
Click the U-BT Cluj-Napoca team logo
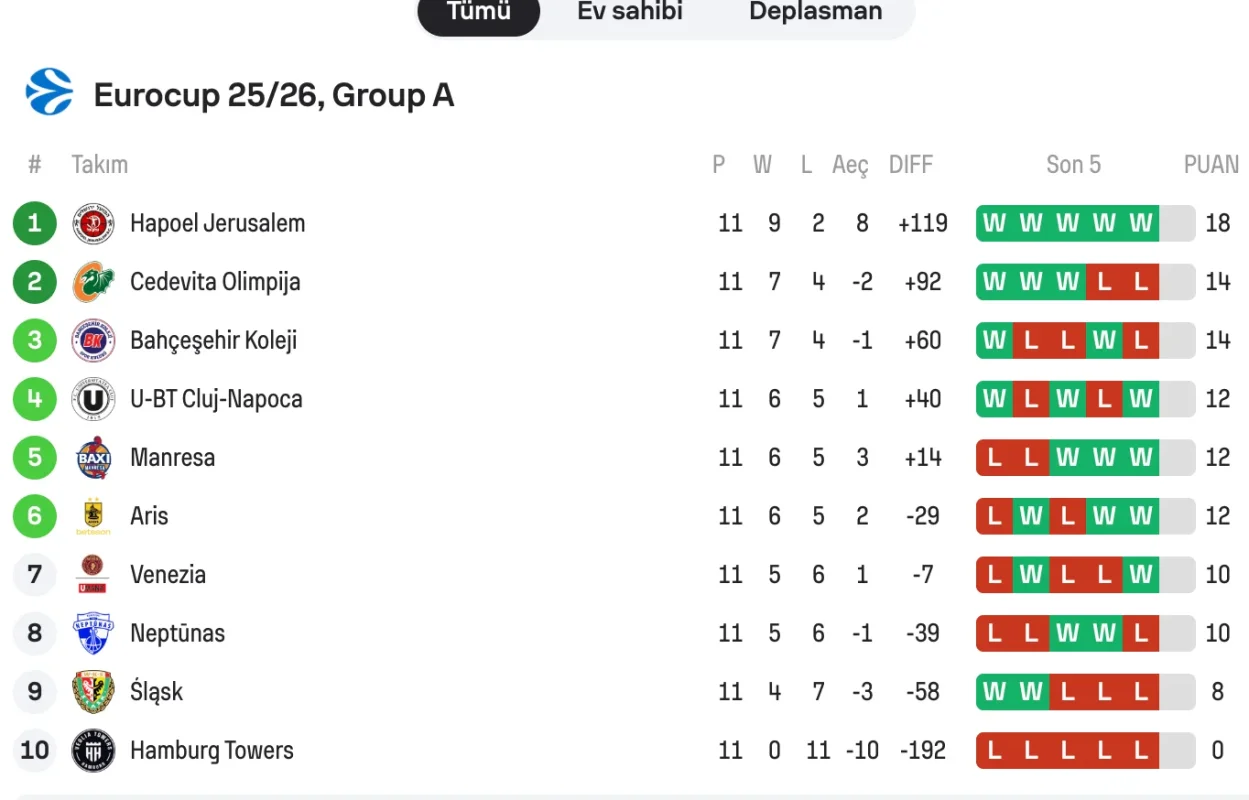[x=93, y=399]
